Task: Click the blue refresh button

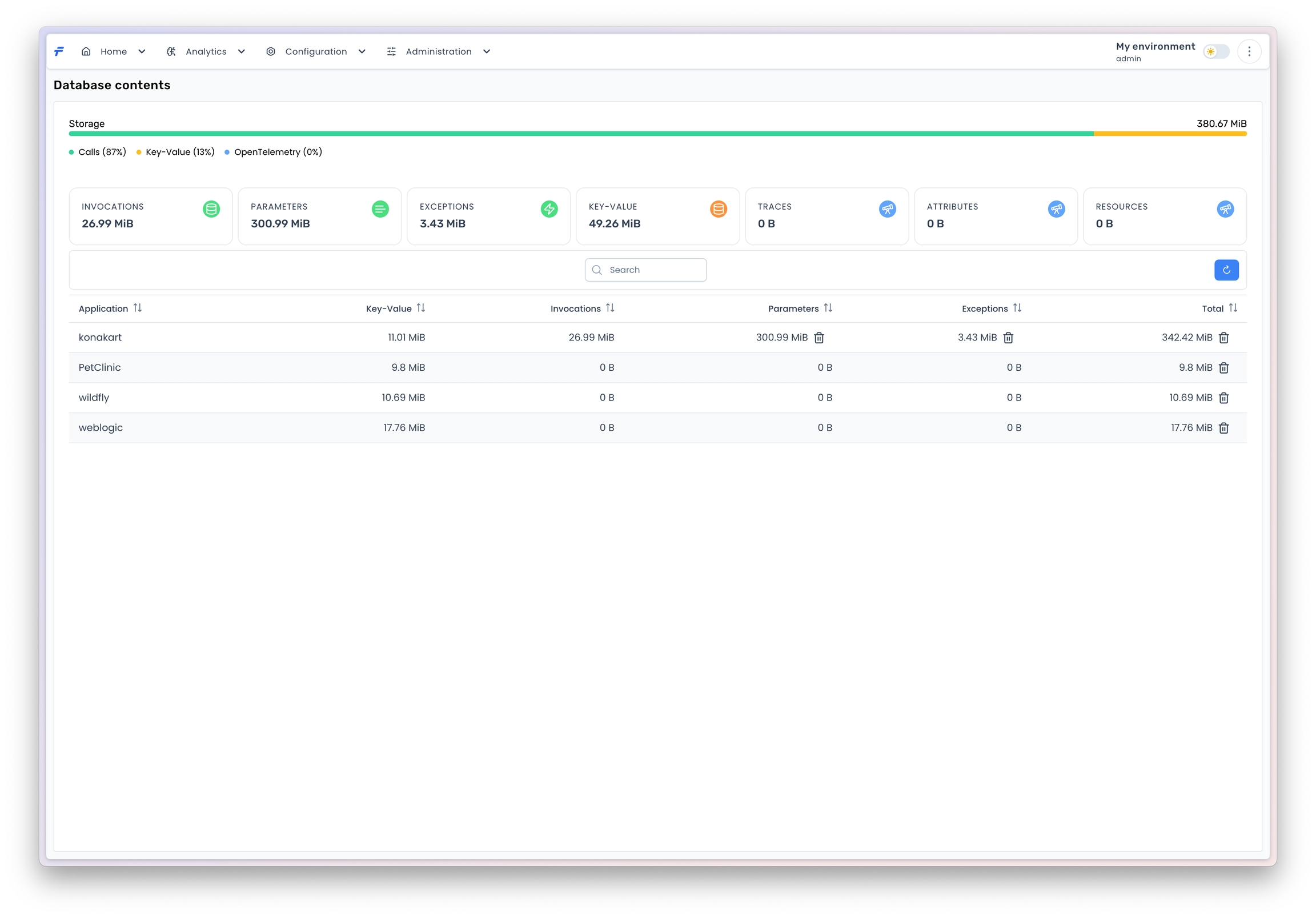Action: pos(1226,270)
